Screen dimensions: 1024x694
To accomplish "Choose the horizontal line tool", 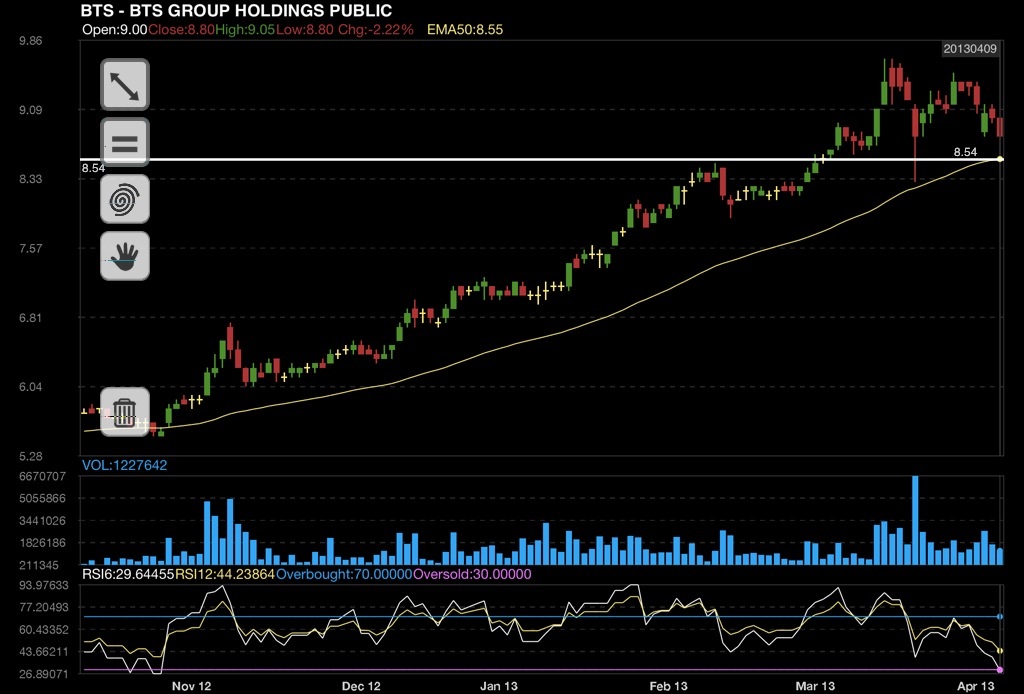I will tap(125, 142).
